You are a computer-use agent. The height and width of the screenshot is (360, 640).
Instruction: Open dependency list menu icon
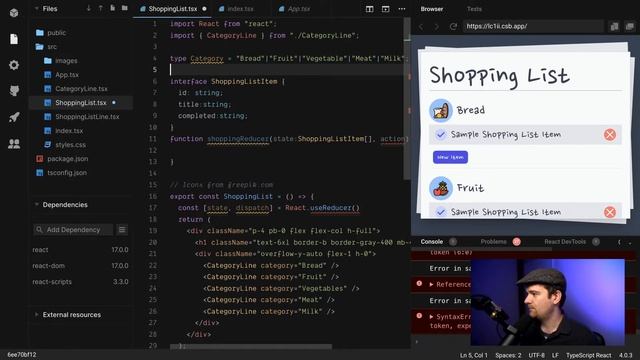[122, 230]
